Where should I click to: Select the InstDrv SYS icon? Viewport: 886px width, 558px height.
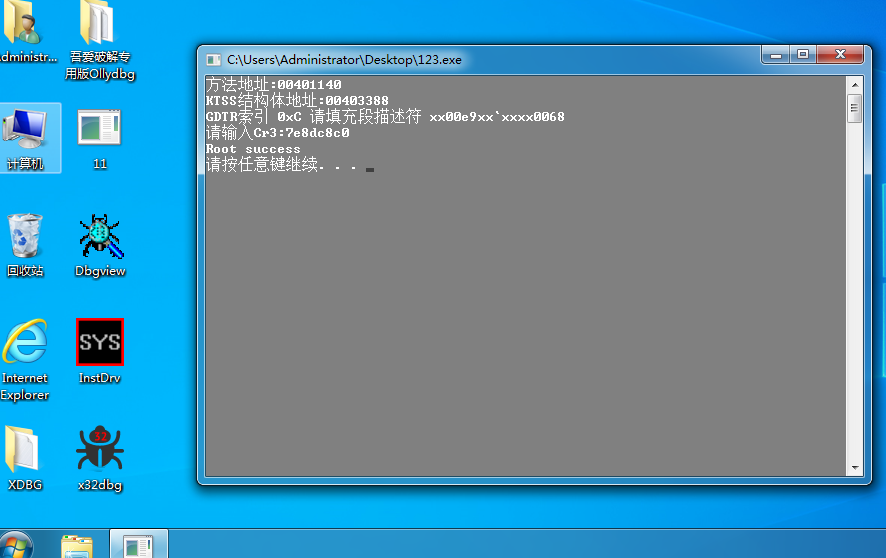click(99, 351)
